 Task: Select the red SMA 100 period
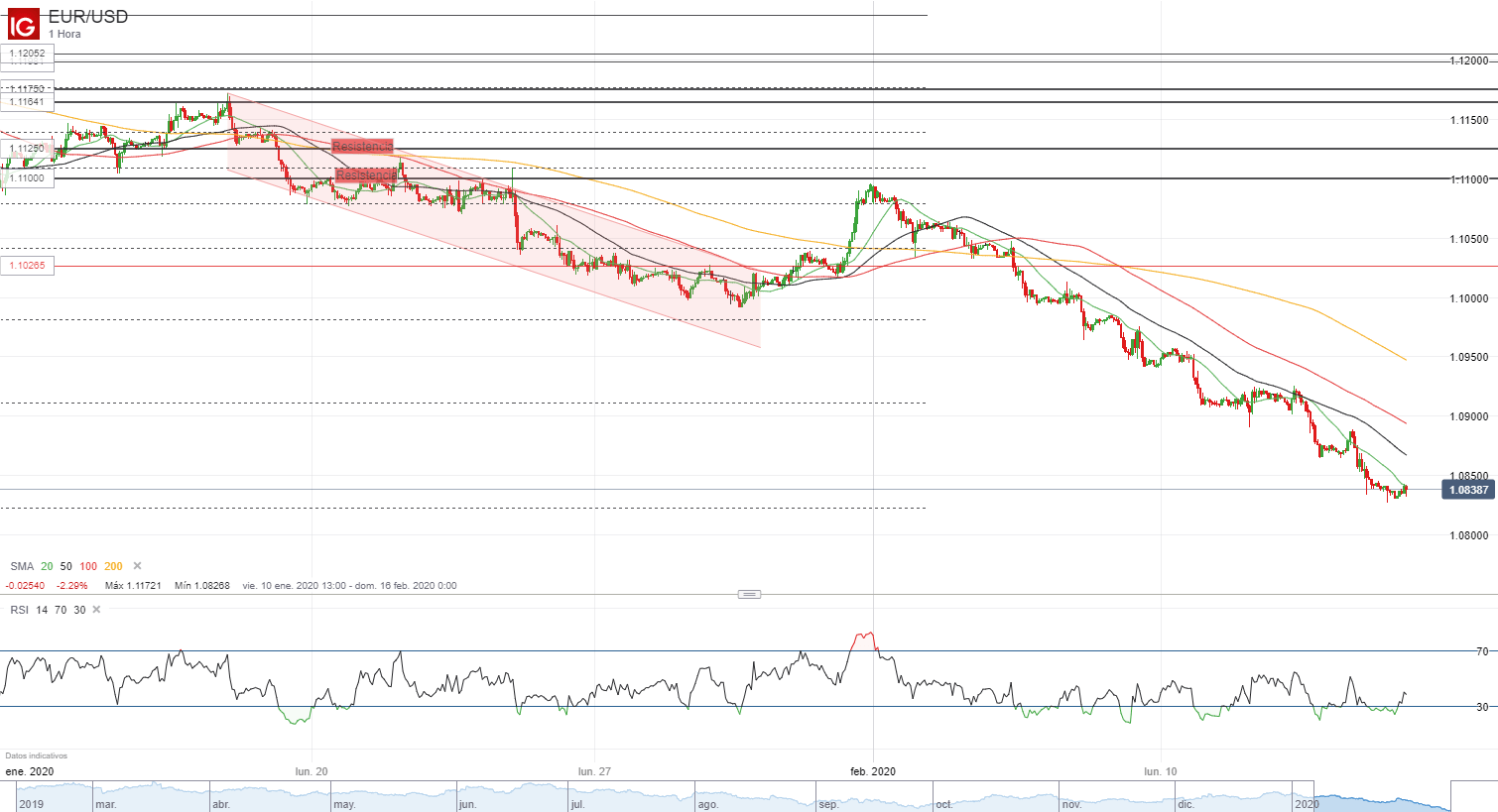pos(88,566)
